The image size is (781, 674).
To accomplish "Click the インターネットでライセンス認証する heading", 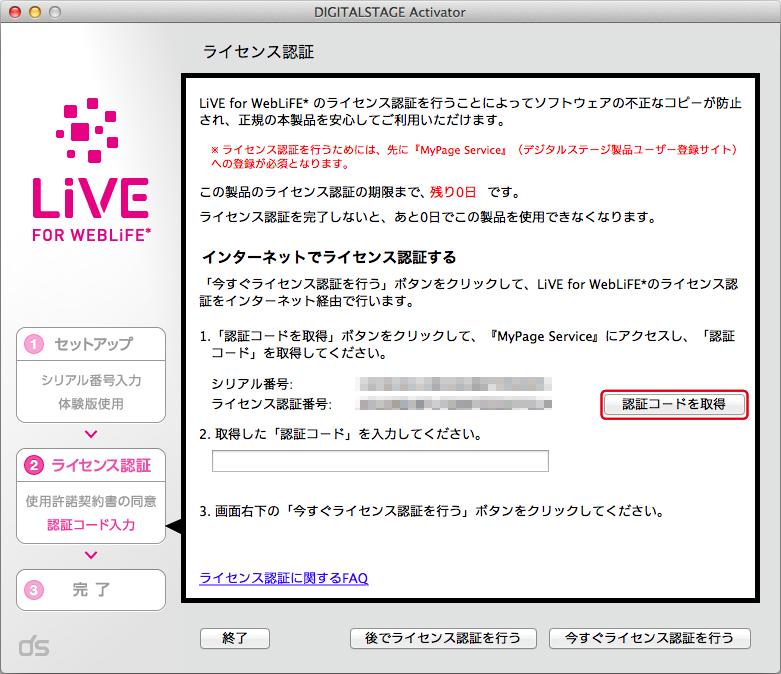I will (329, 257).
